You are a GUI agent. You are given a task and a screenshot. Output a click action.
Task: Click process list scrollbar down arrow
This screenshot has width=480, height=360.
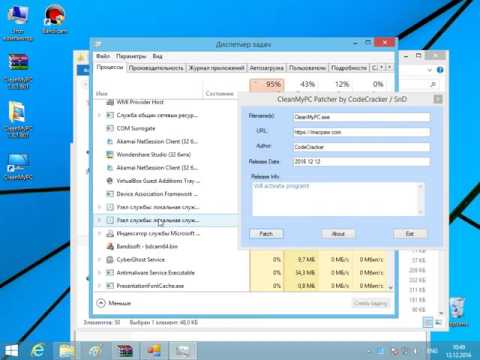391,288
